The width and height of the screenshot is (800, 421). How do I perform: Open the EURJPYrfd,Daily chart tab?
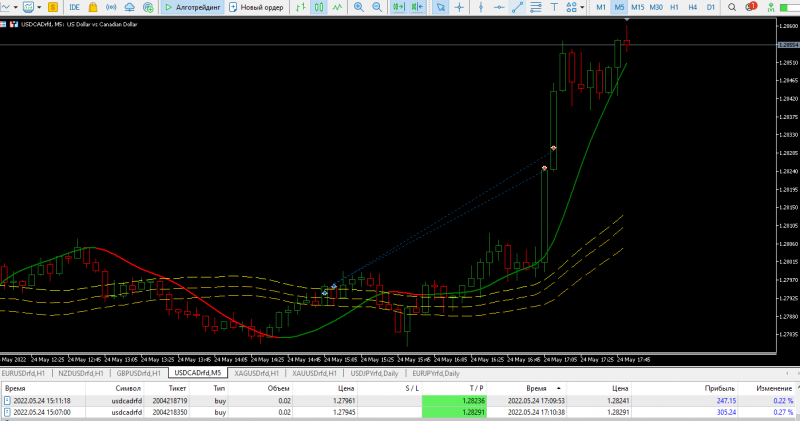[x=436, y=374]
